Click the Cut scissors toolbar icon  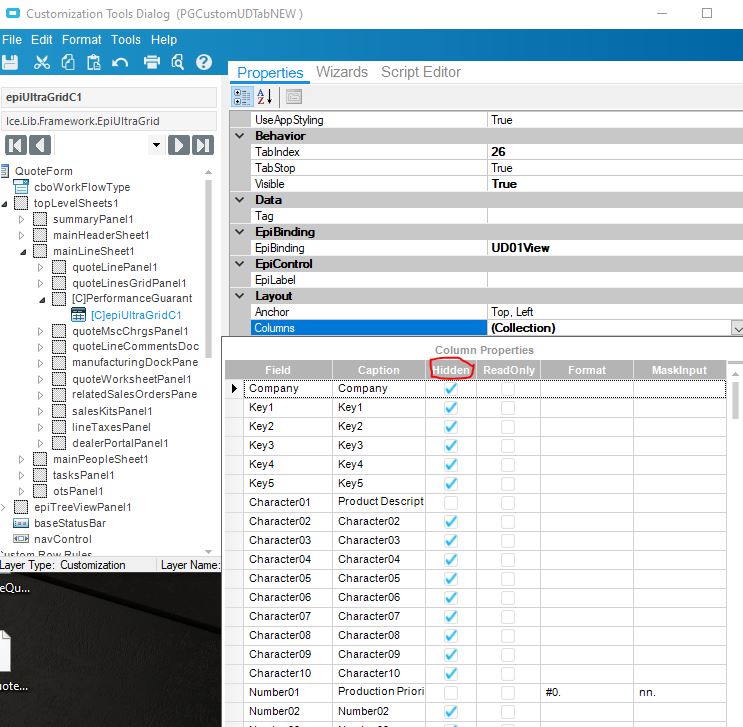coord(42,62)
